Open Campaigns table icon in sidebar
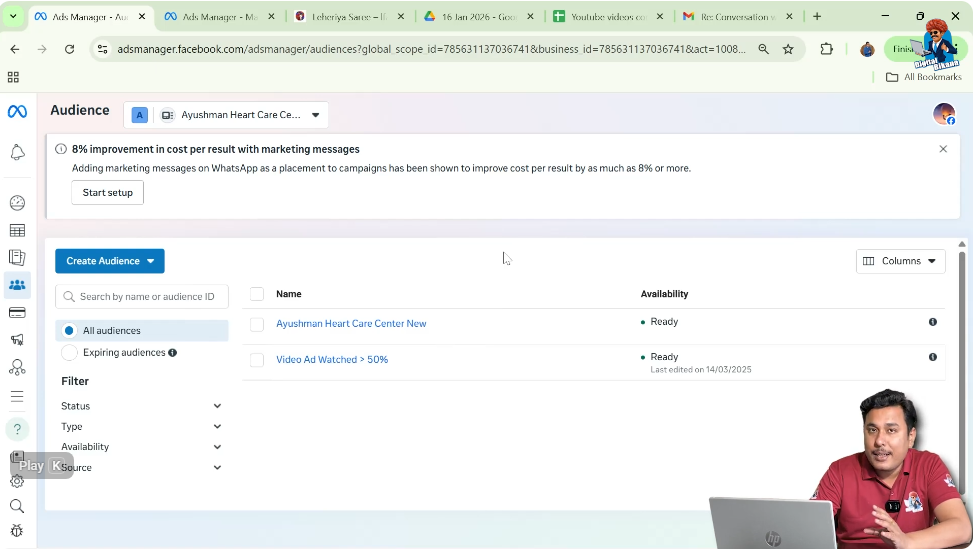Viewport: 975px width, 550px height. point(17,231)
